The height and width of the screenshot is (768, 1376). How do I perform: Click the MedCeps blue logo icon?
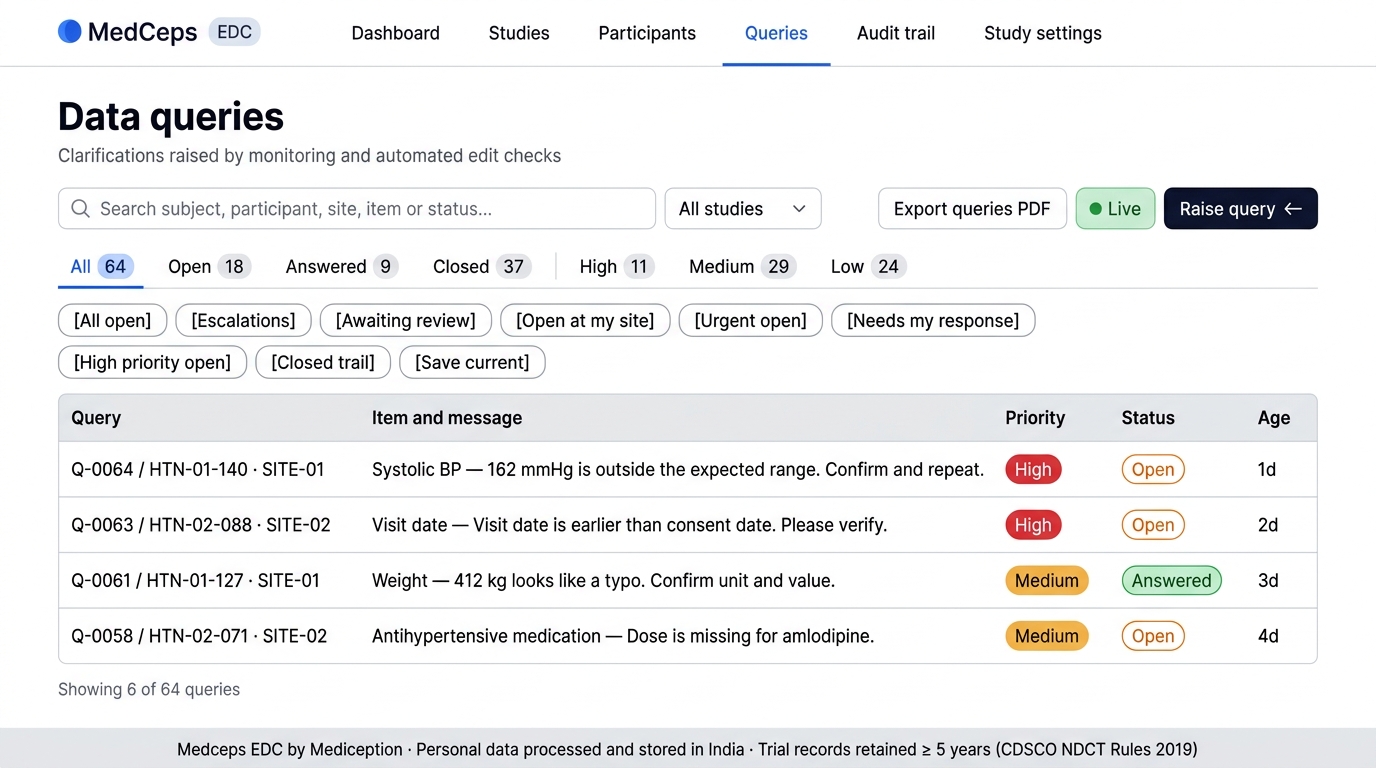(x=69, y=32)
